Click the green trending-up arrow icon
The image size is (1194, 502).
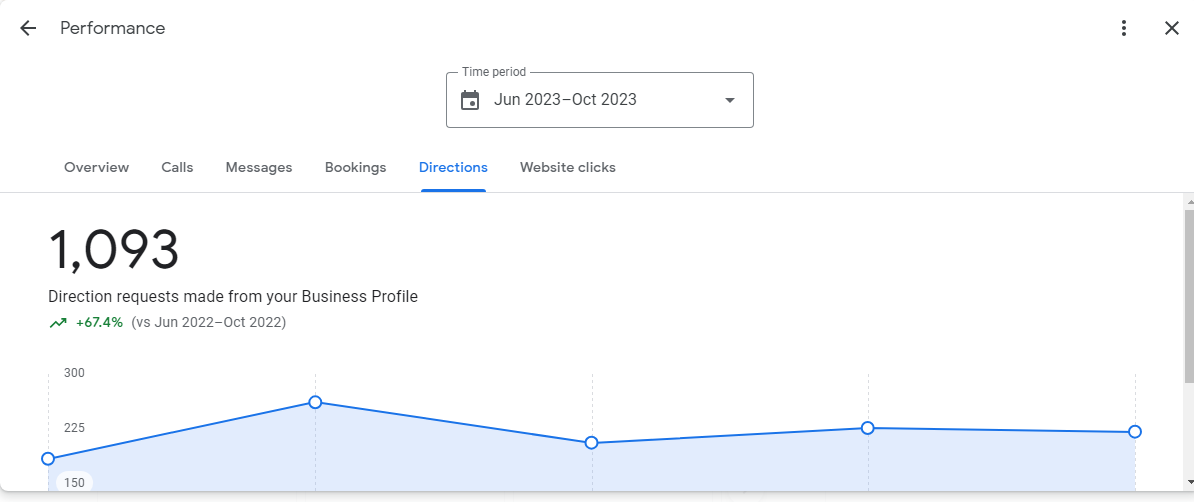[x=58, y=323]
